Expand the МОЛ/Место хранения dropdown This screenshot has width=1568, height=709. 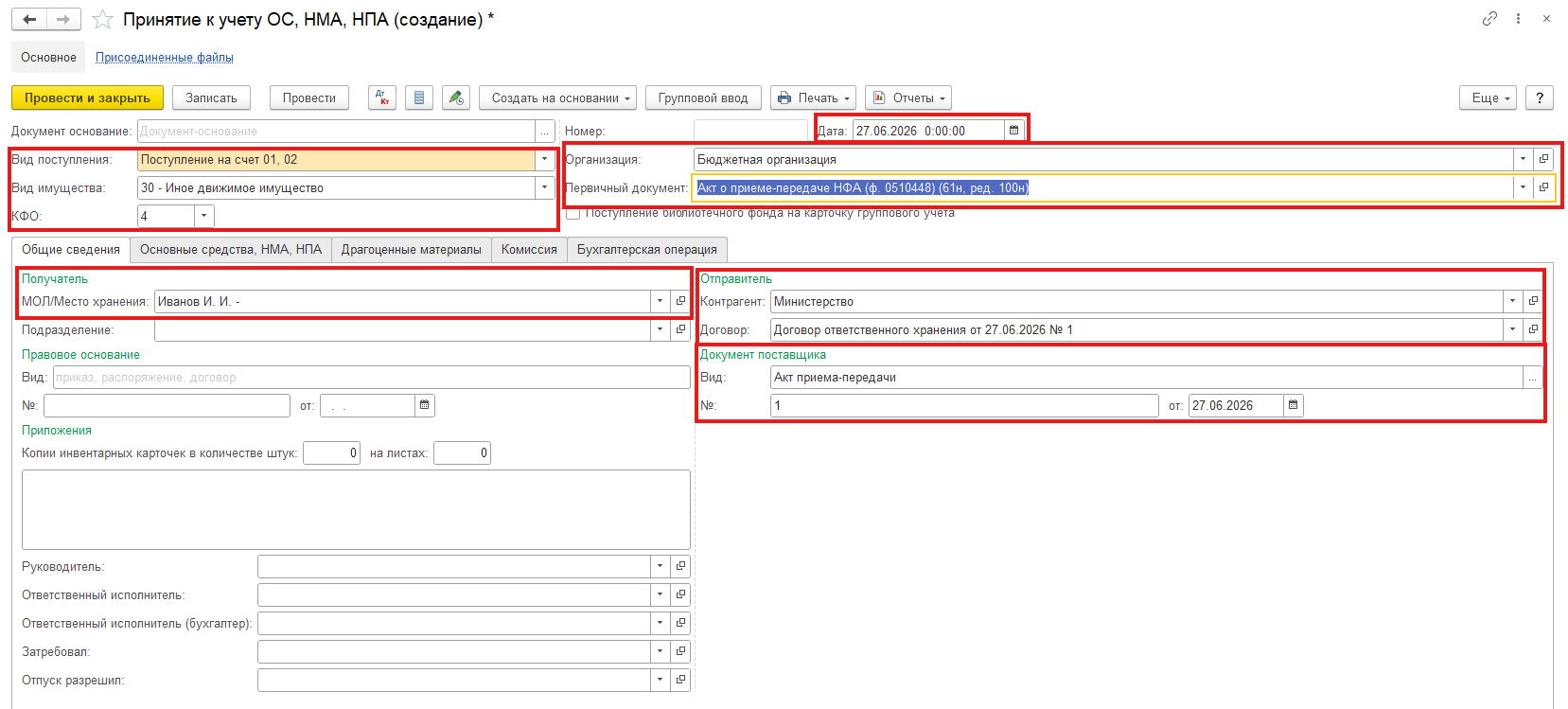coord(660,301)
